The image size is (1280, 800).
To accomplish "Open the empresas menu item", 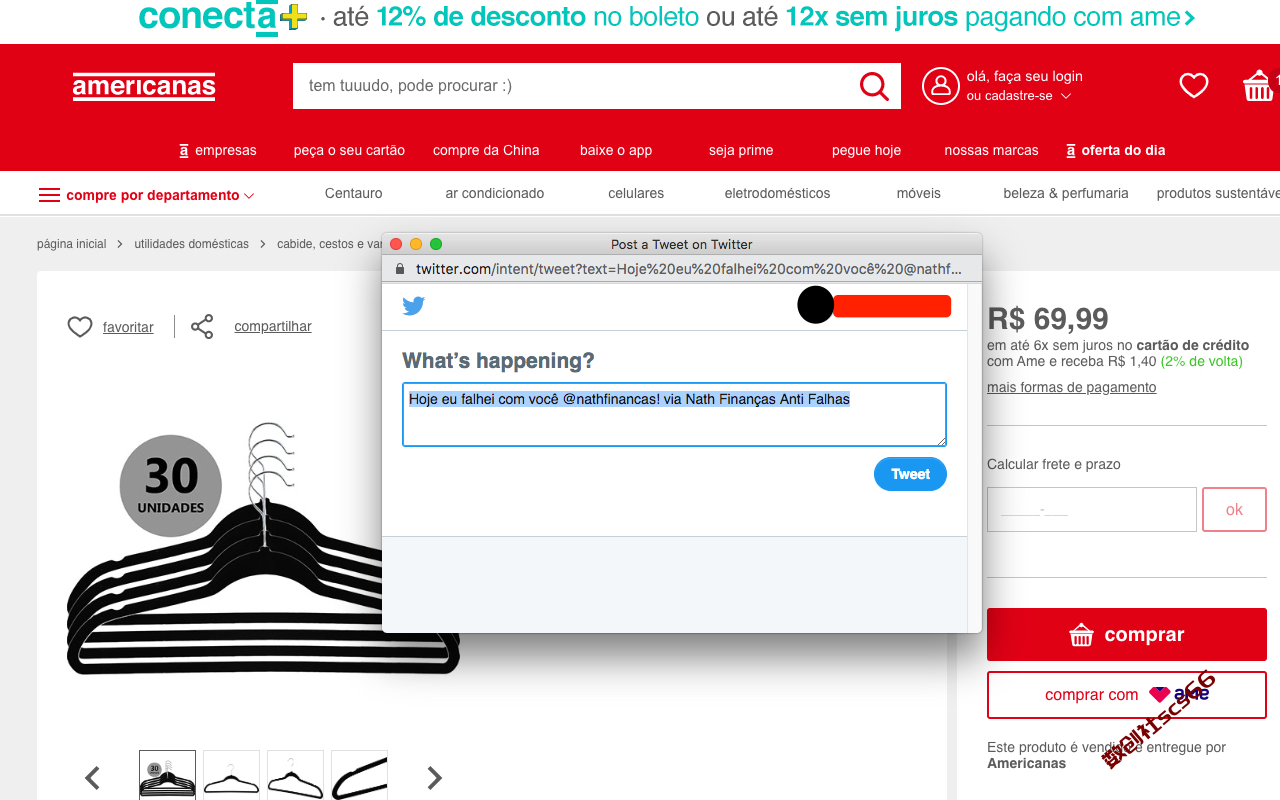I will point(217,150).
